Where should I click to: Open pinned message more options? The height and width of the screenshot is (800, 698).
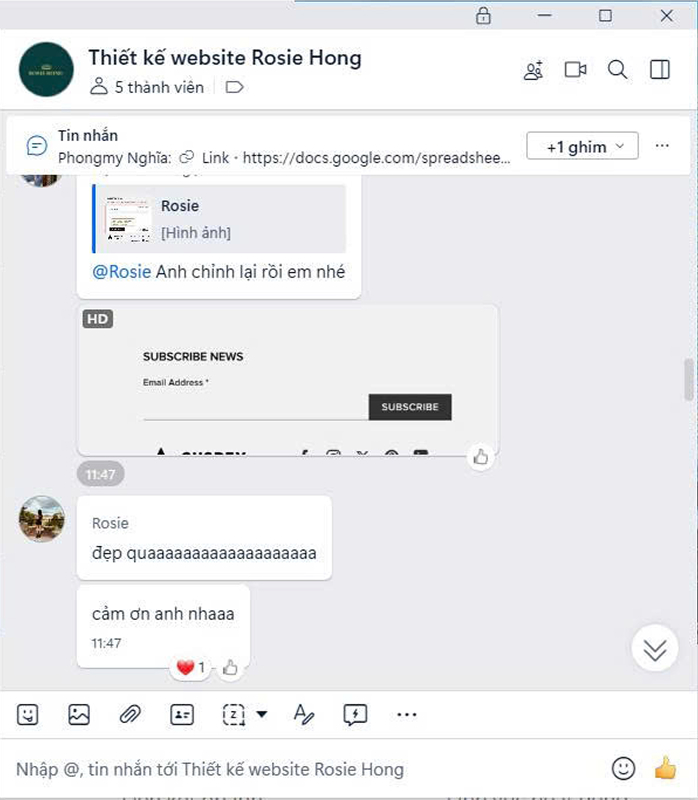pyautogui.click(x=662, y=146)
